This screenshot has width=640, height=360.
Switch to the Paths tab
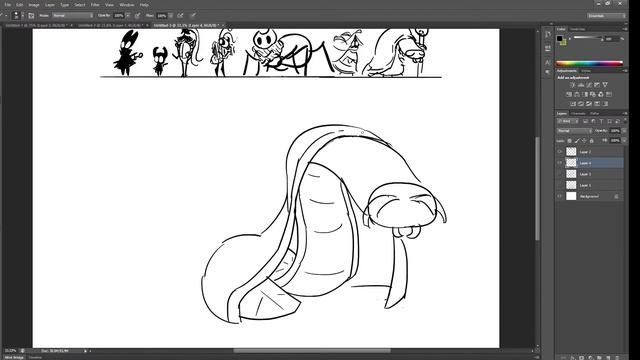coord(595,113)
